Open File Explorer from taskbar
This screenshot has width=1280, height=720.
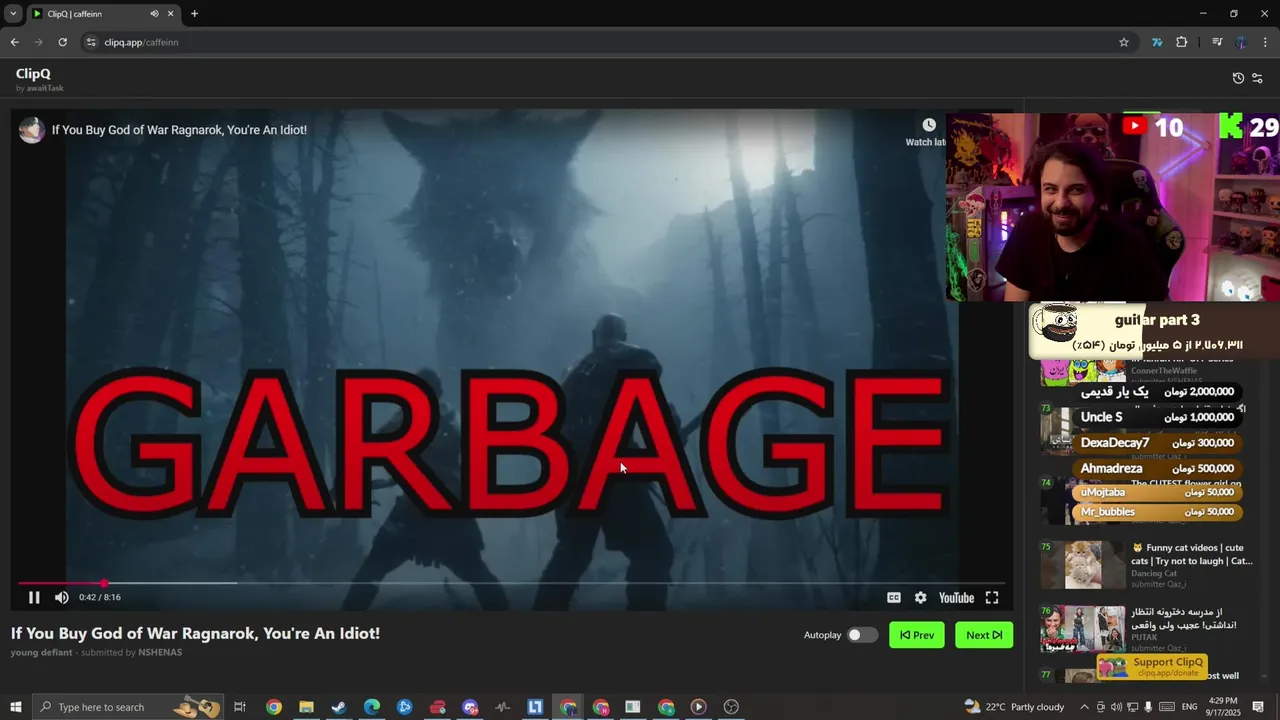[x=306, y=707]
